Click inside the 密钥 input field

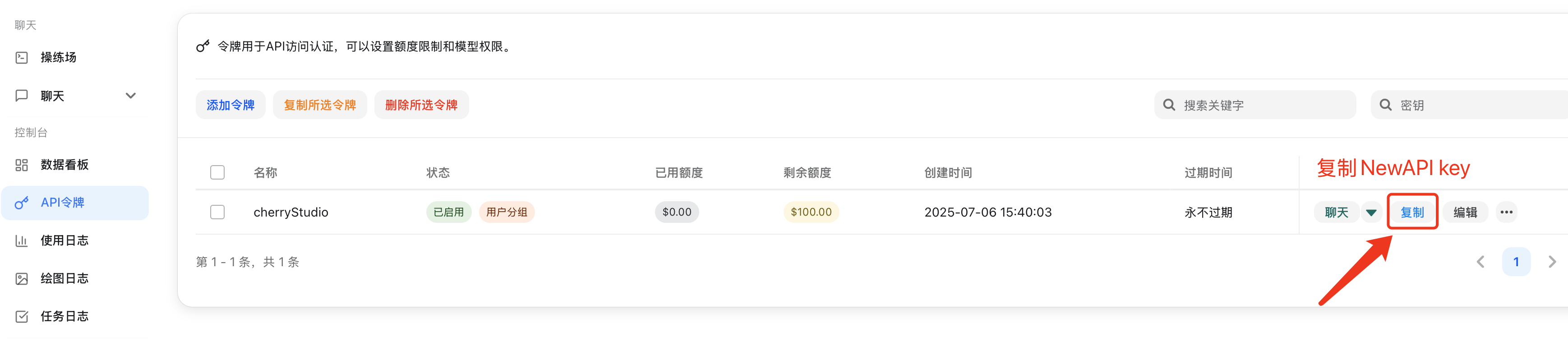[1461, 104]
